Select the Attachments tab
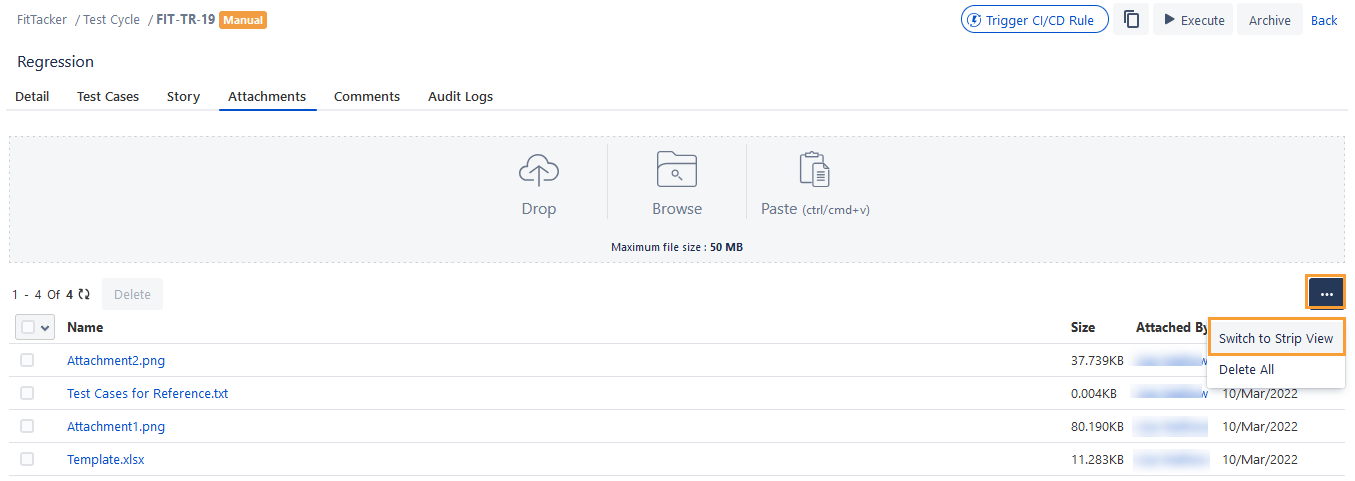 [267, 97]
